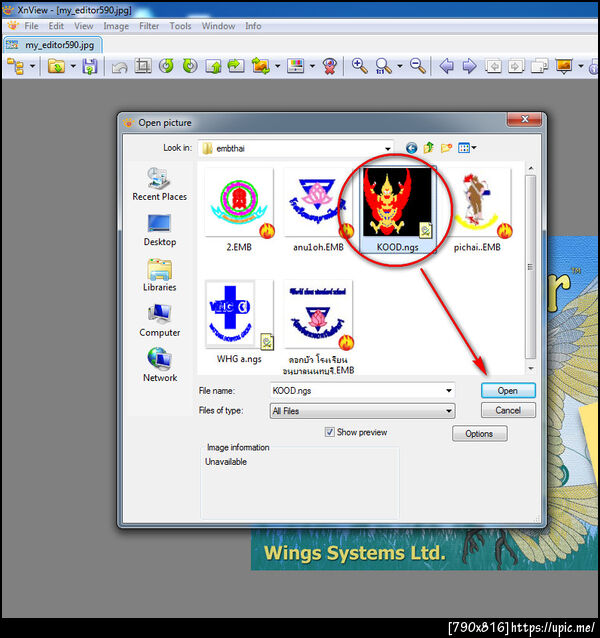Image resolution: width=600 pixels, height=638 pixels.
Task: Switch to the my_editor590.jpg tab
Action: click(53, 45)
